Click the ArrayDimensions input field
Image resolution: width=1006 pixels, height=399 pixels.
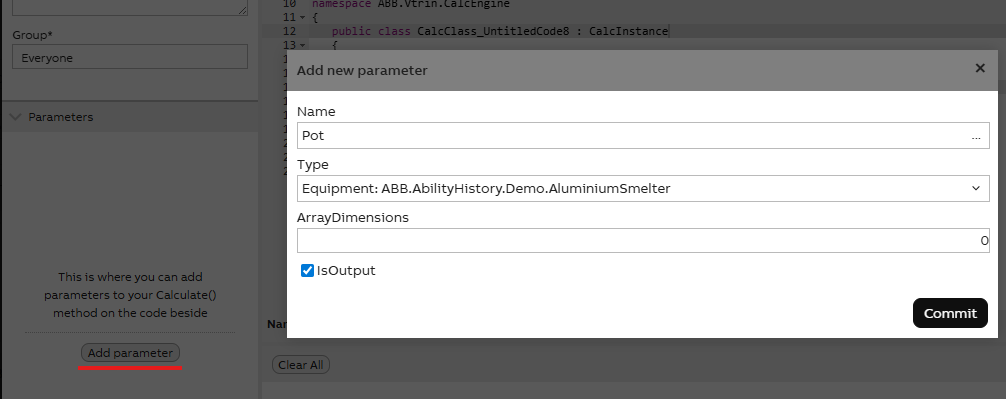click(643, 241)
